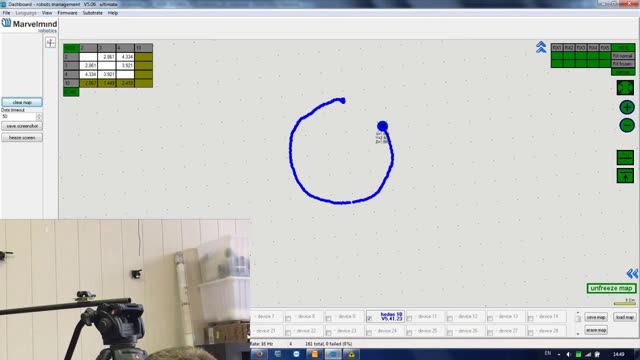The width and height of the screenshot is (640, 360).
Task: Click the freeze screen button
Action: pyautogui.click(x=22, y=138)
